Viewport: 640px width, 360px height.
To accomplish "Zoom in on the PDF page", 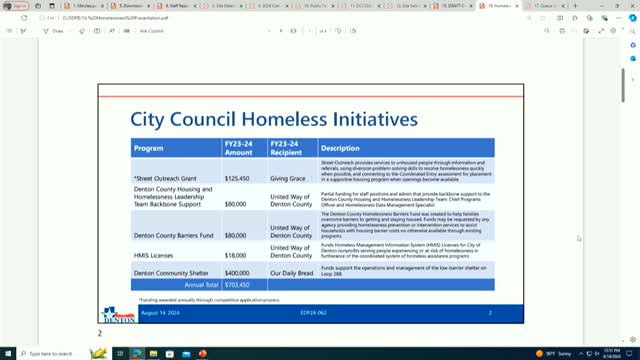I will pyautogui.click(x=281, y=31).
